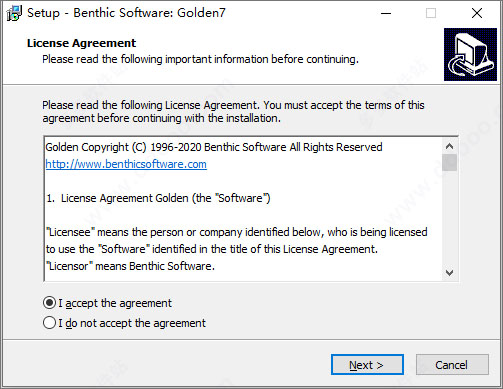Click the empty scrollbar track below thumb
Screen dimensions: 503x389
pos(449,218)
